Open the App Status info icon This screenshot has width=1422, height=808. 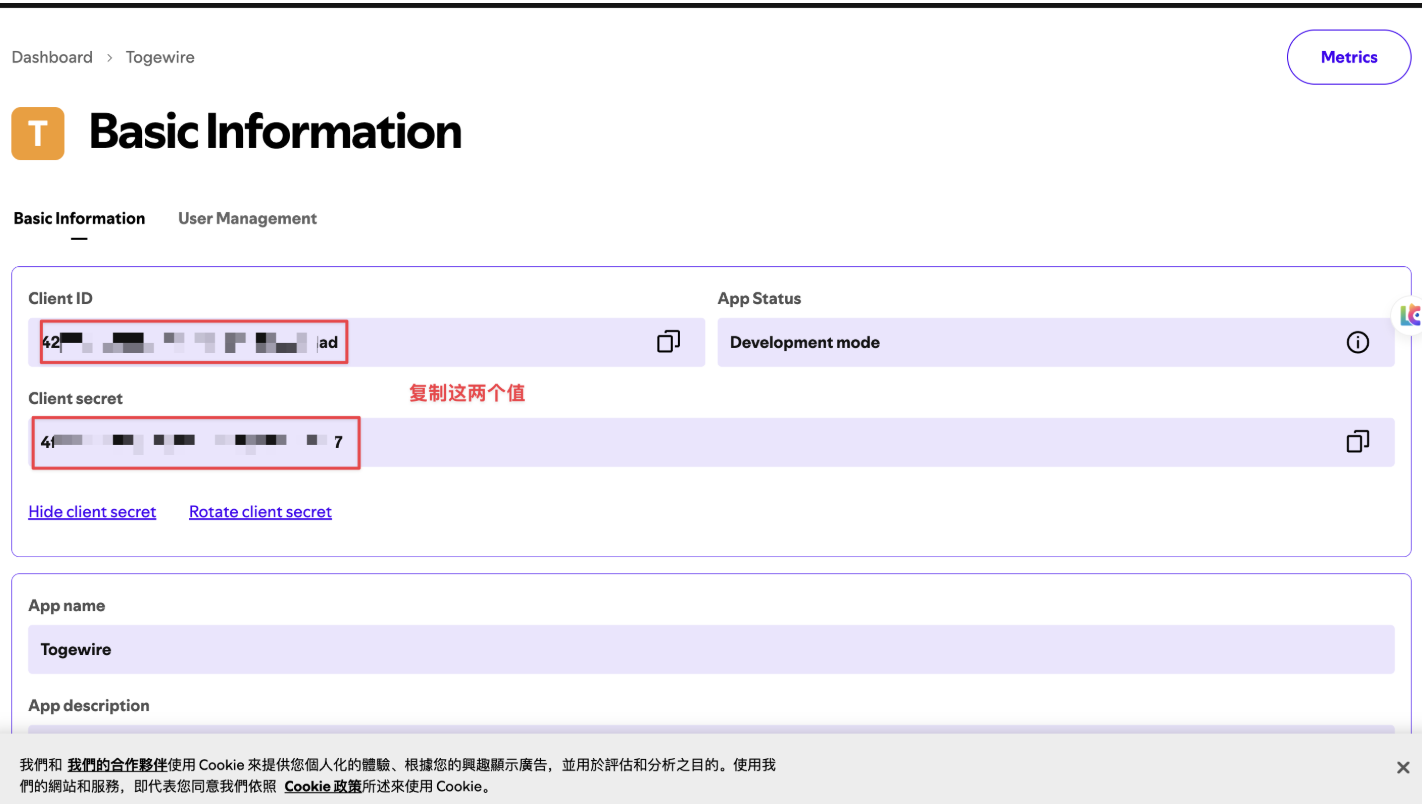(1357, 342)
